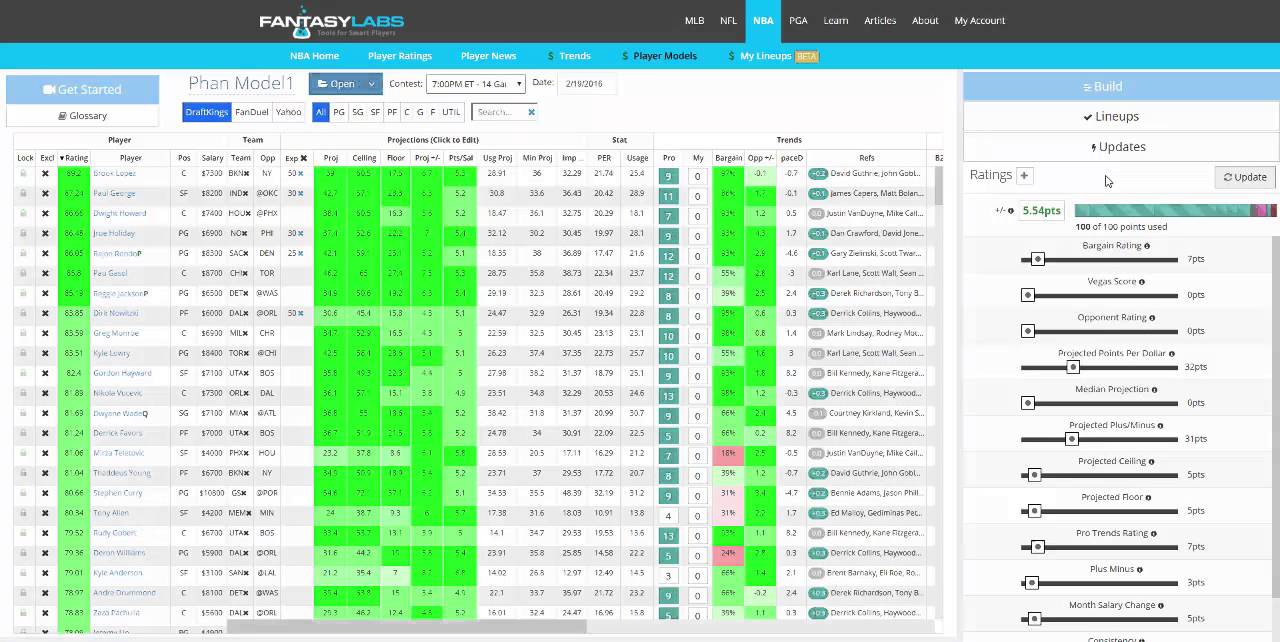This screenshot has height=642, width=1280.
Task: Filter players to SG position
Action: 358,112
